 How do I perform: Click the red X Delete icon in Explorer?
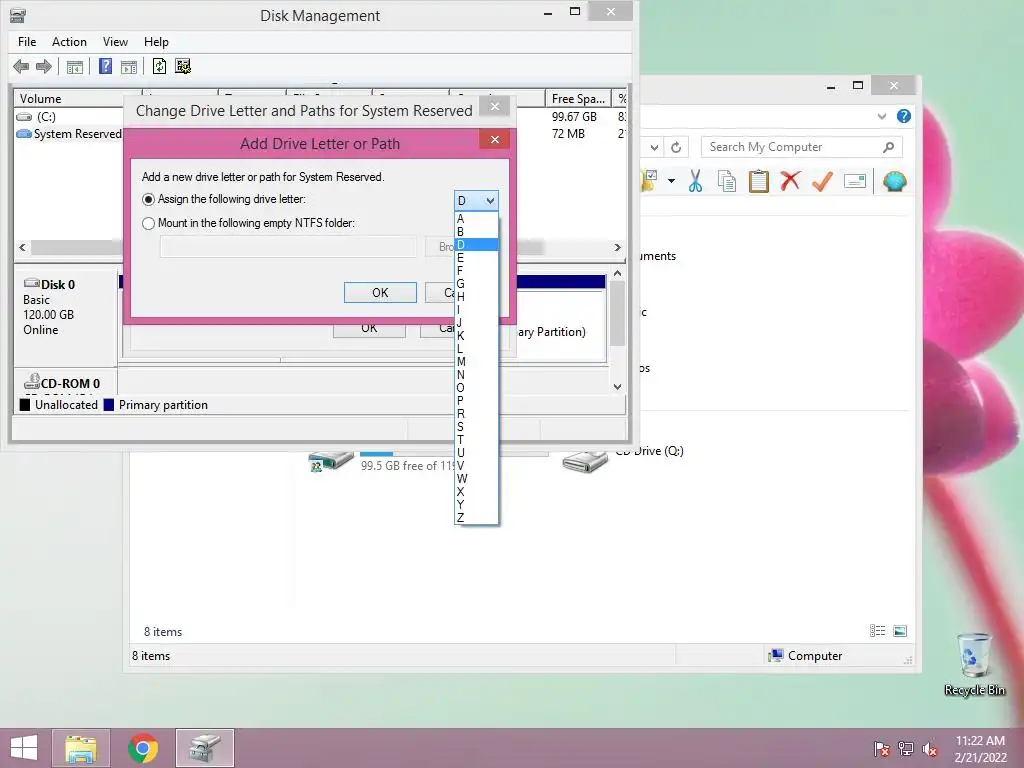click(790, 181)
